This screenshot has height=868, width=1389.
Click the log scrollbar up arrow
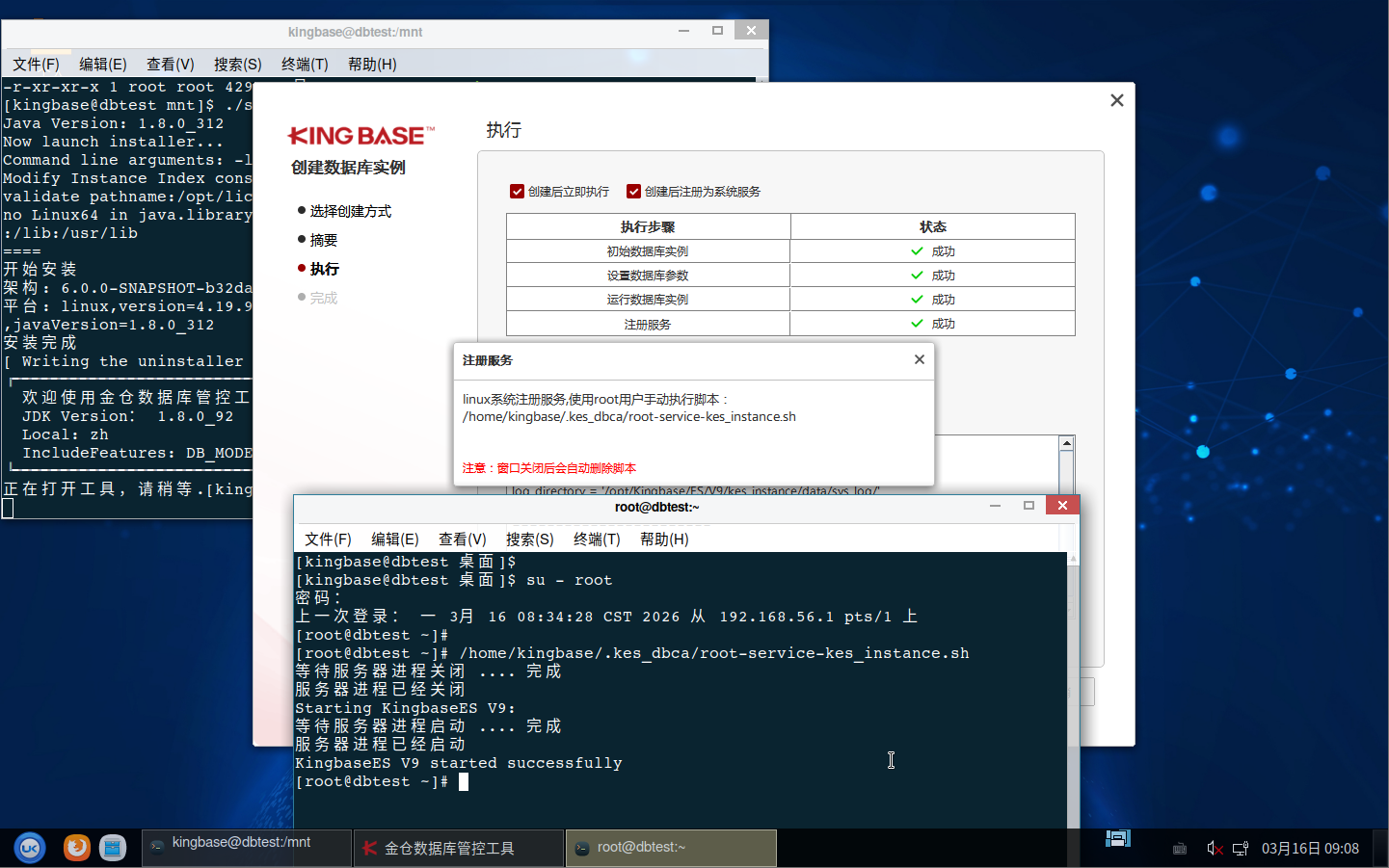1066,443
